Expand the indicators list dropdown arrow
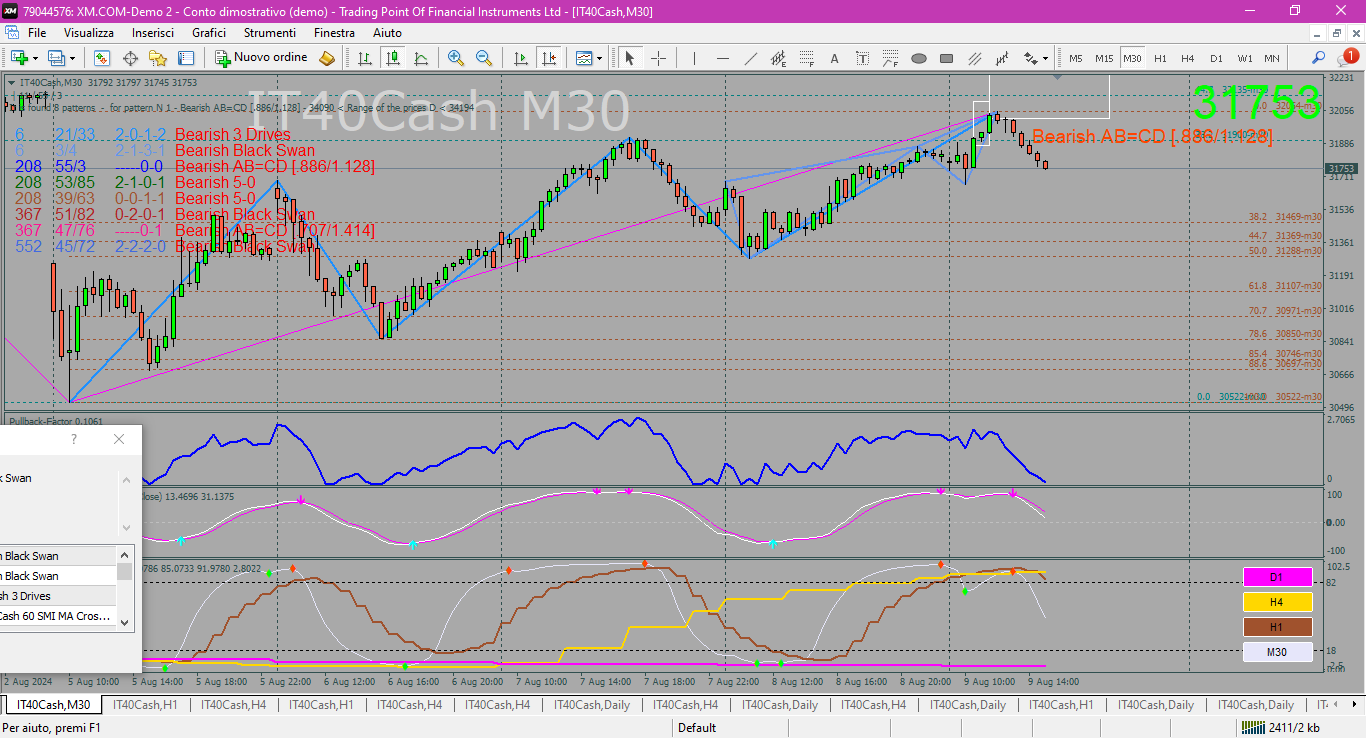 600,58
